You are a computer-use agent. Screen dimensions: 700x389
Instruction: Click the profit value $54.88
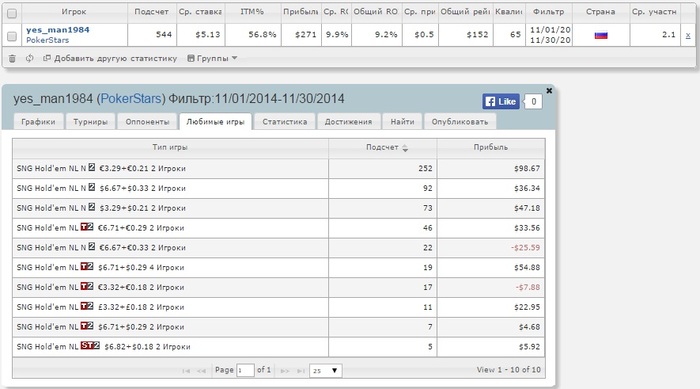pyautogui.click(x=527, y=268)
